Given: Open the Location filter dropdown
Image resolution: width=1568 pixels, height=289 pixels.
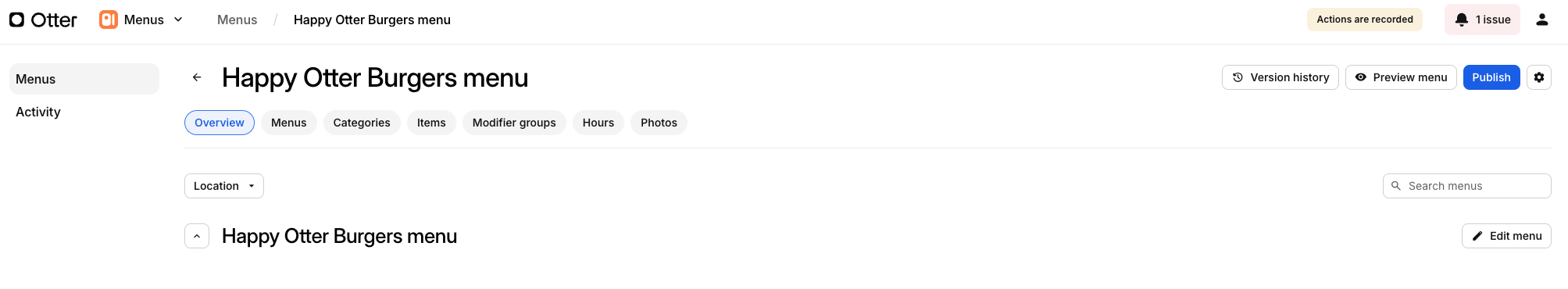Looking at the screenshot, I should click(224, 186).
